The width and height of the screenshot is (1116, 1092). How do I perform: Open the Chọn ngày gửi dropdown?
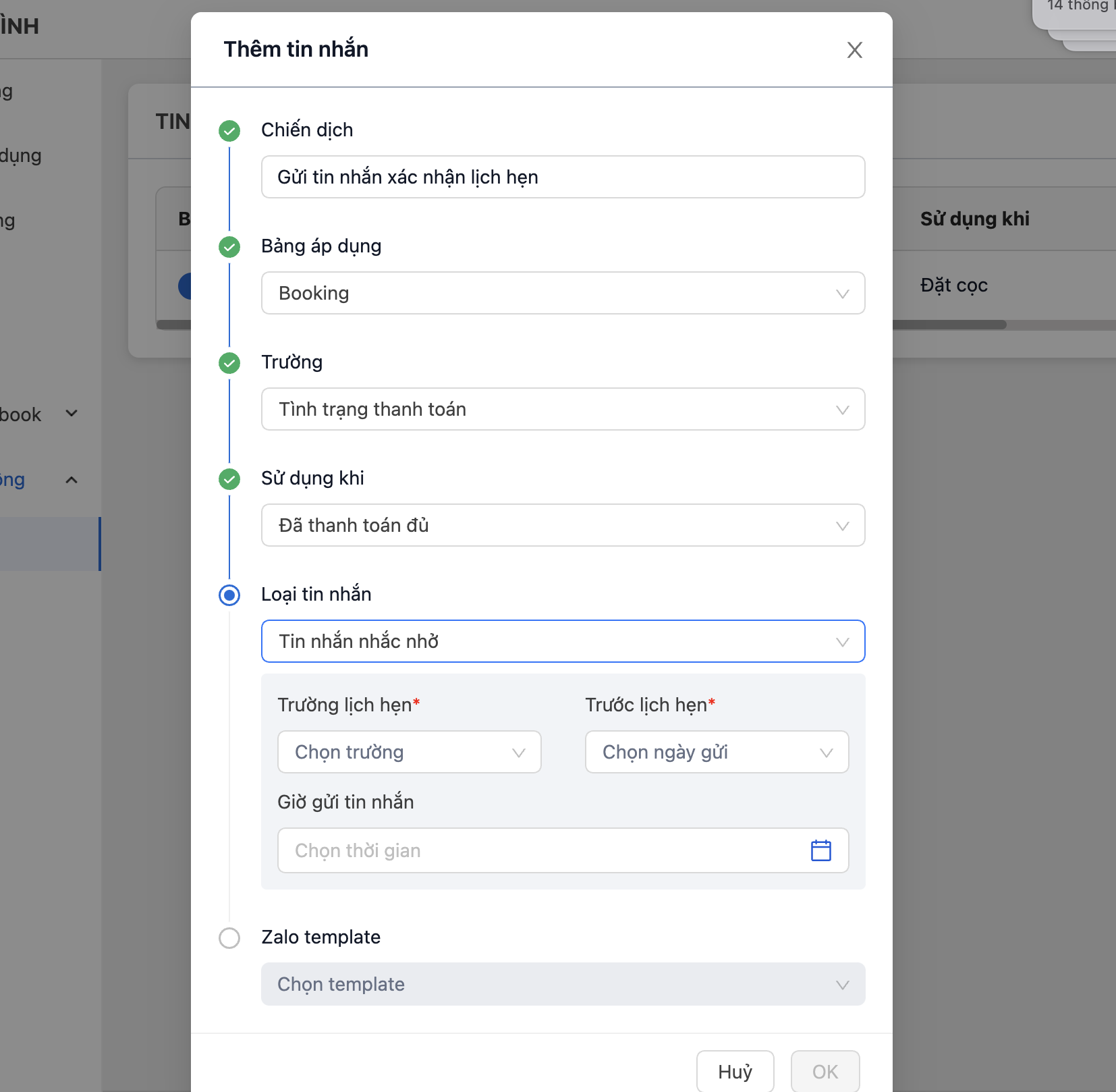point(717,752)
